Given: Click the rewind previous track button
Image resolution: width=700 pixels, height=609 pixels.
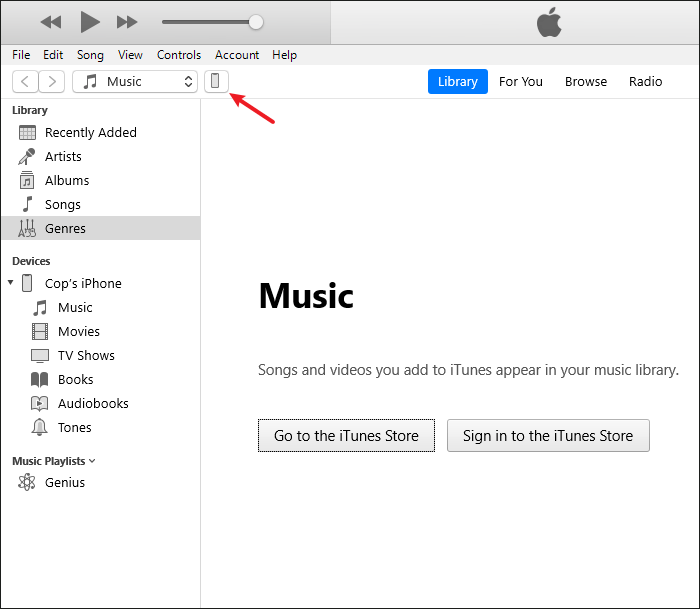Looking at the screenshot, I should point(50,22).
